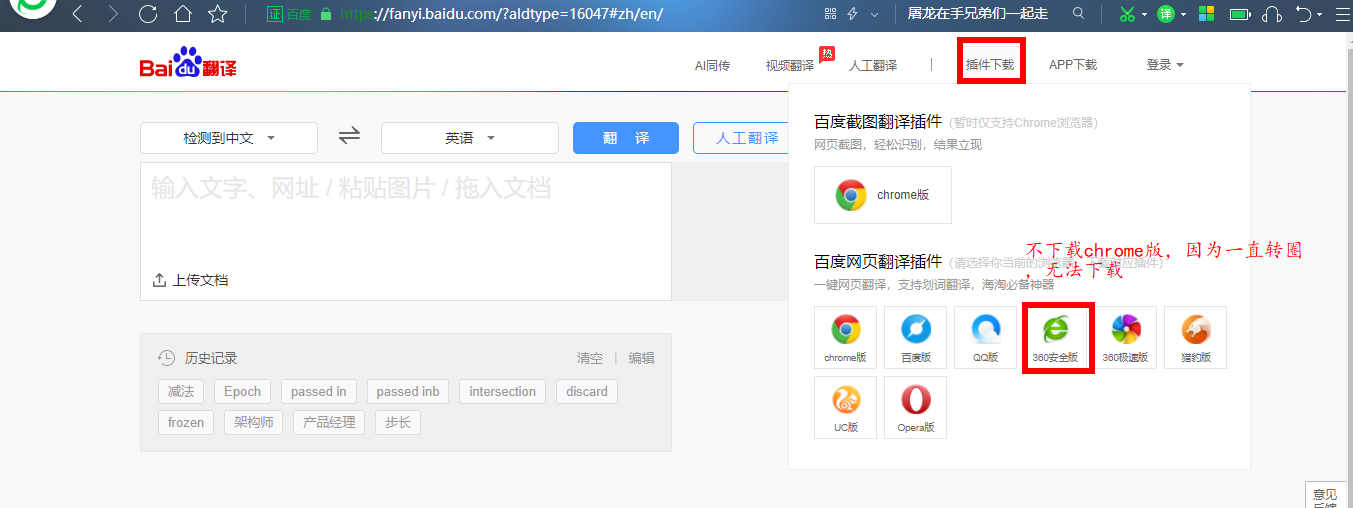Click the 清空 history link
The height and width of the screenshot is (508, 1353).
pyautogui.click(x=590, y=358)
